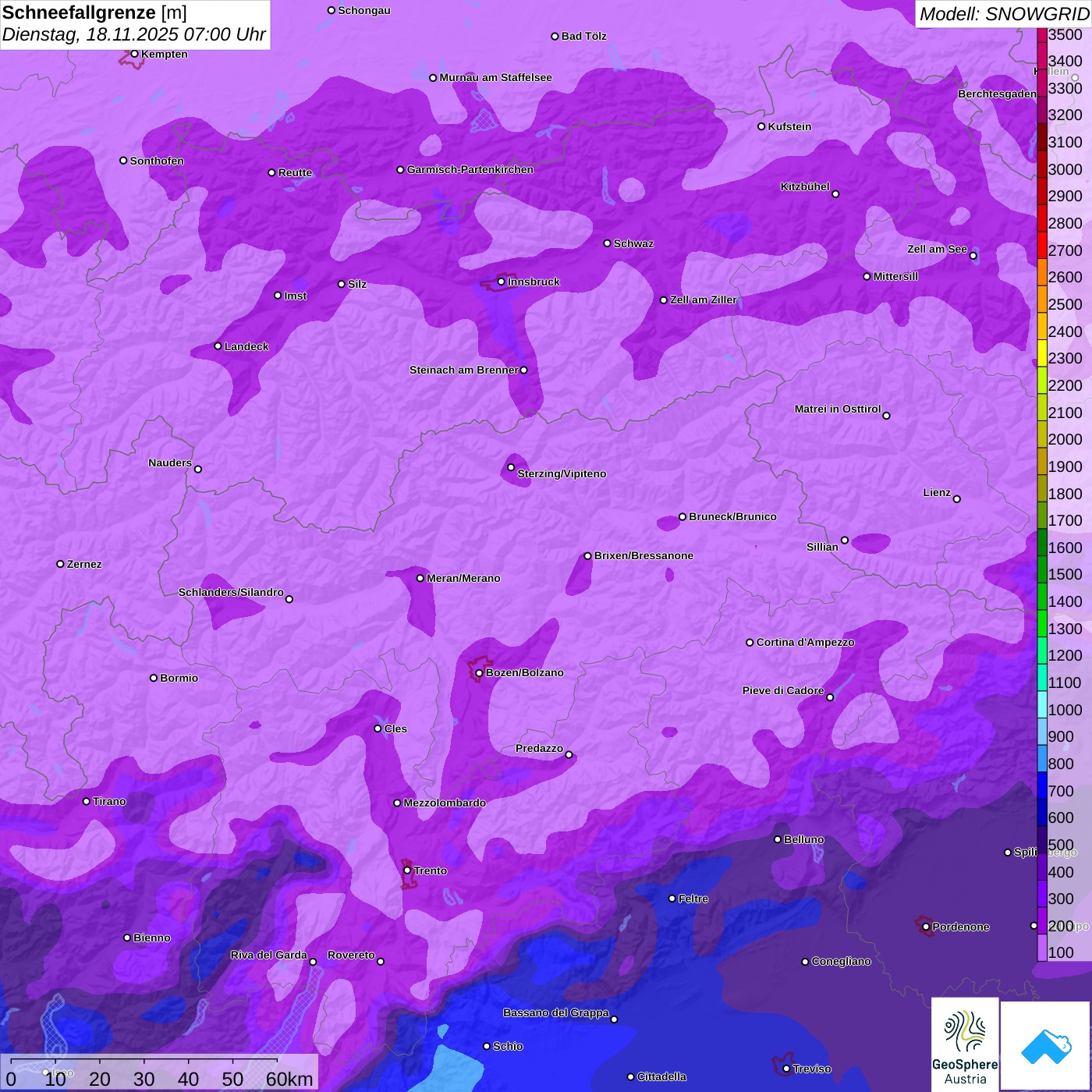
Task: Click the Bruneck/Brunico label
Action: [x=732, y=516]
